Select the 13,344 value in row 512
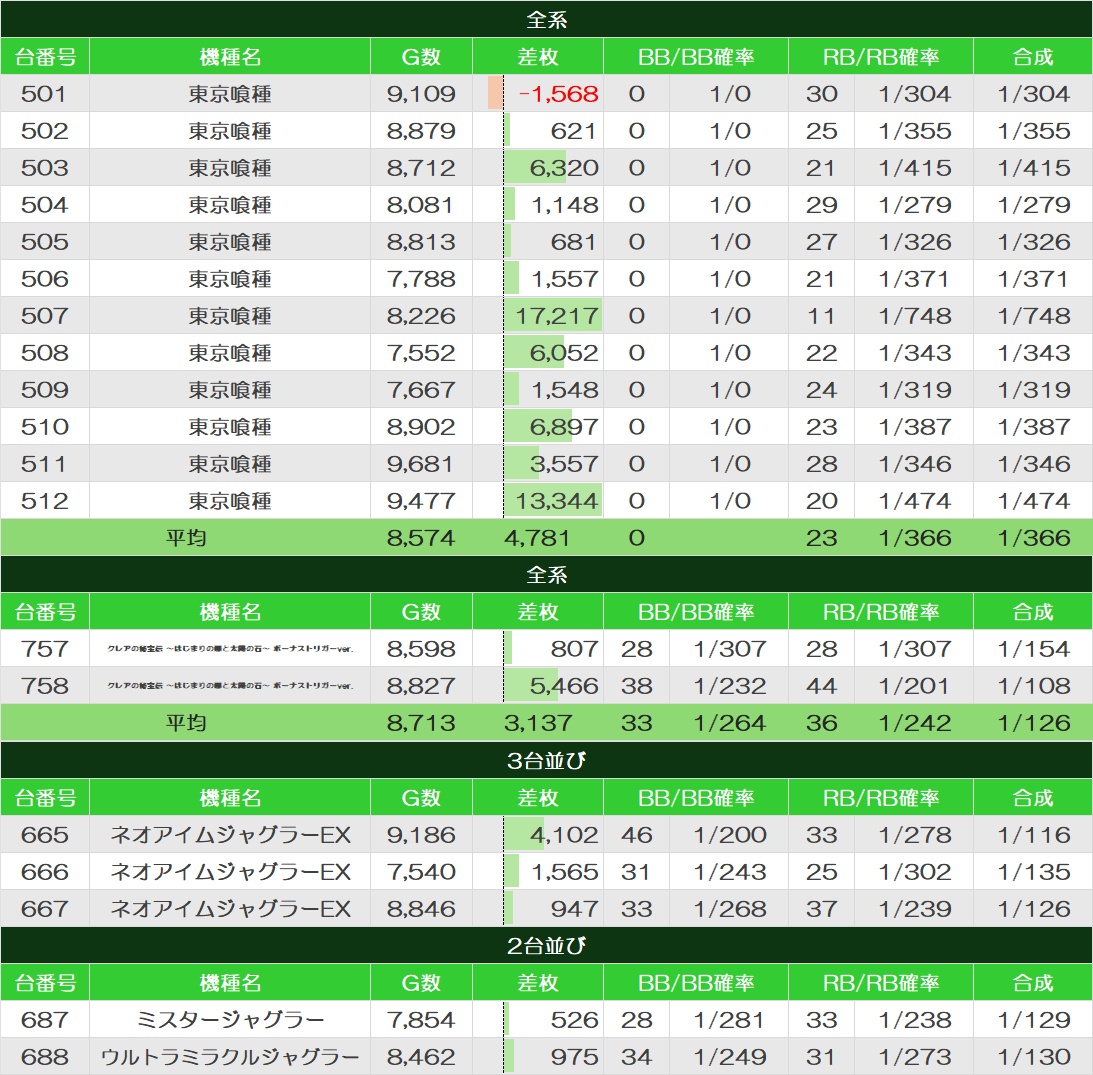 (x=556, y=501)
